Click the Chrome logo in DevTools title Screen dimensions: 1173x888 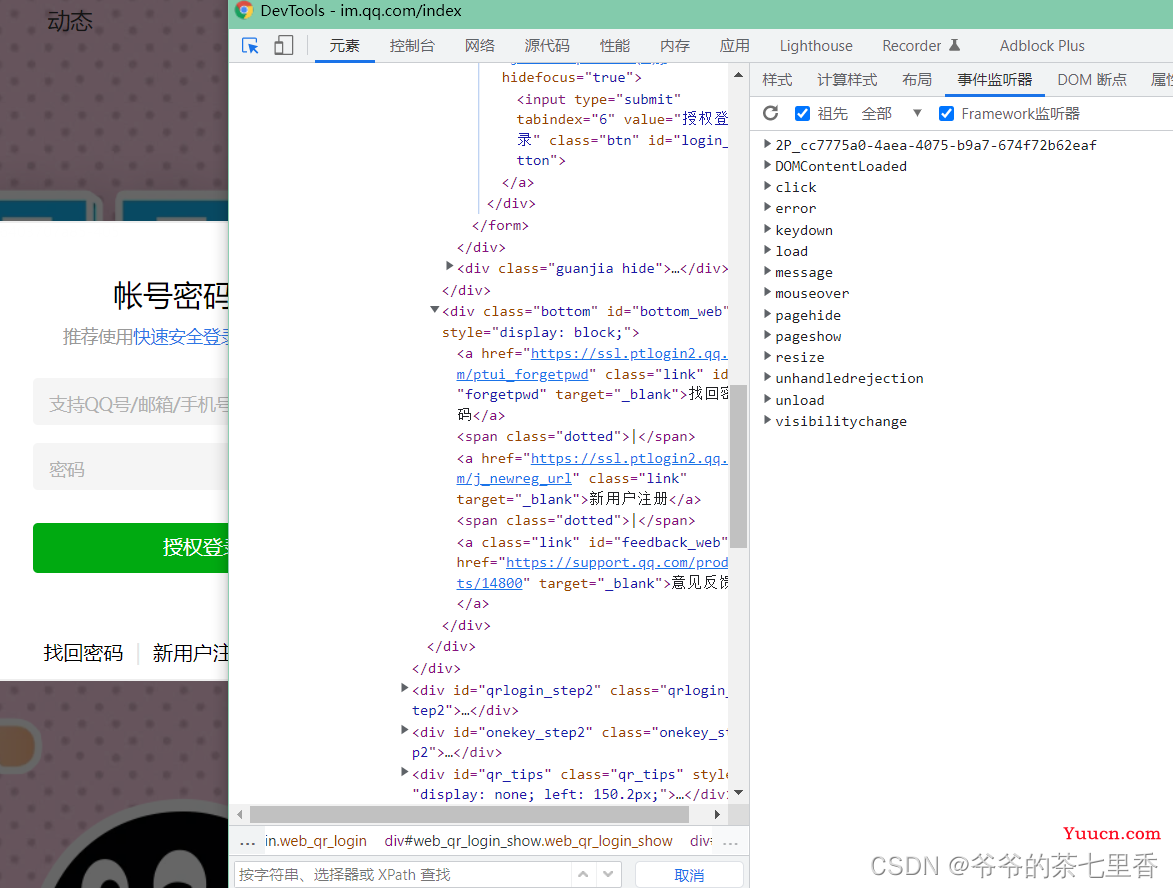click(244, 10)
